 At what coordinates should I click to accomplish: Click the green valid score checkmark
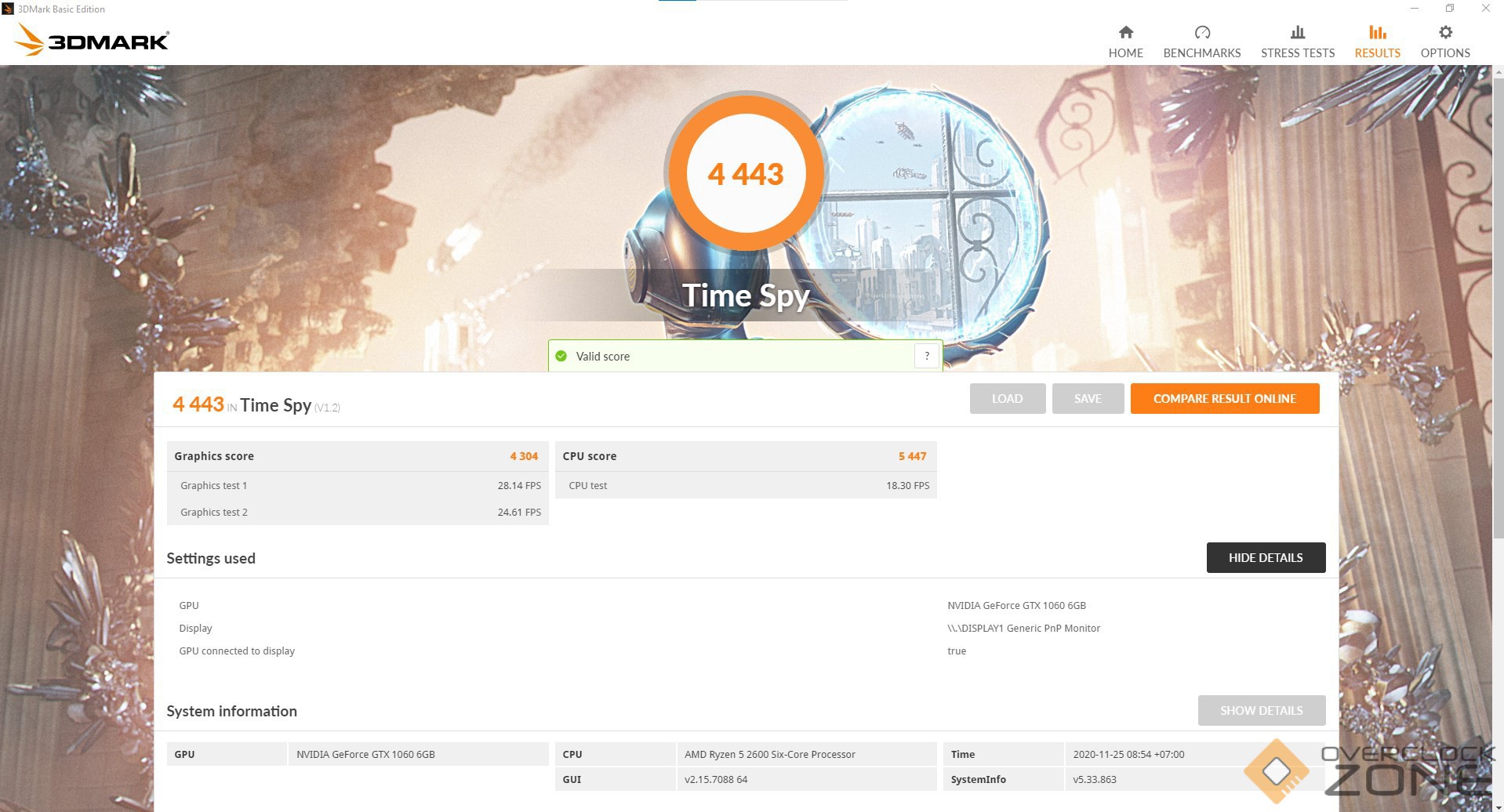click(561, 357)
